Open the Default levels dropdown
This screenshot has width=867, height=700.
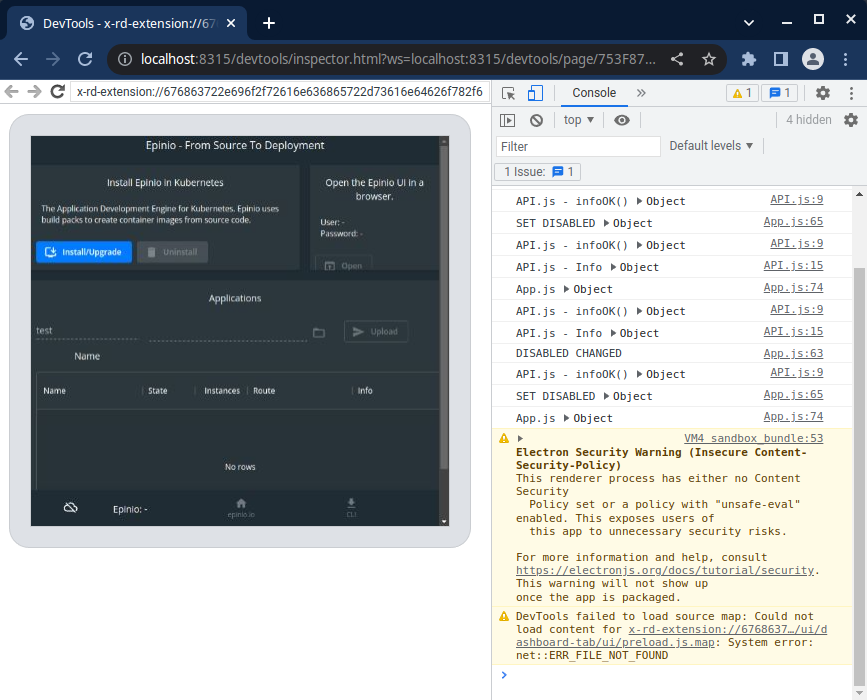(x=711, y=146)
